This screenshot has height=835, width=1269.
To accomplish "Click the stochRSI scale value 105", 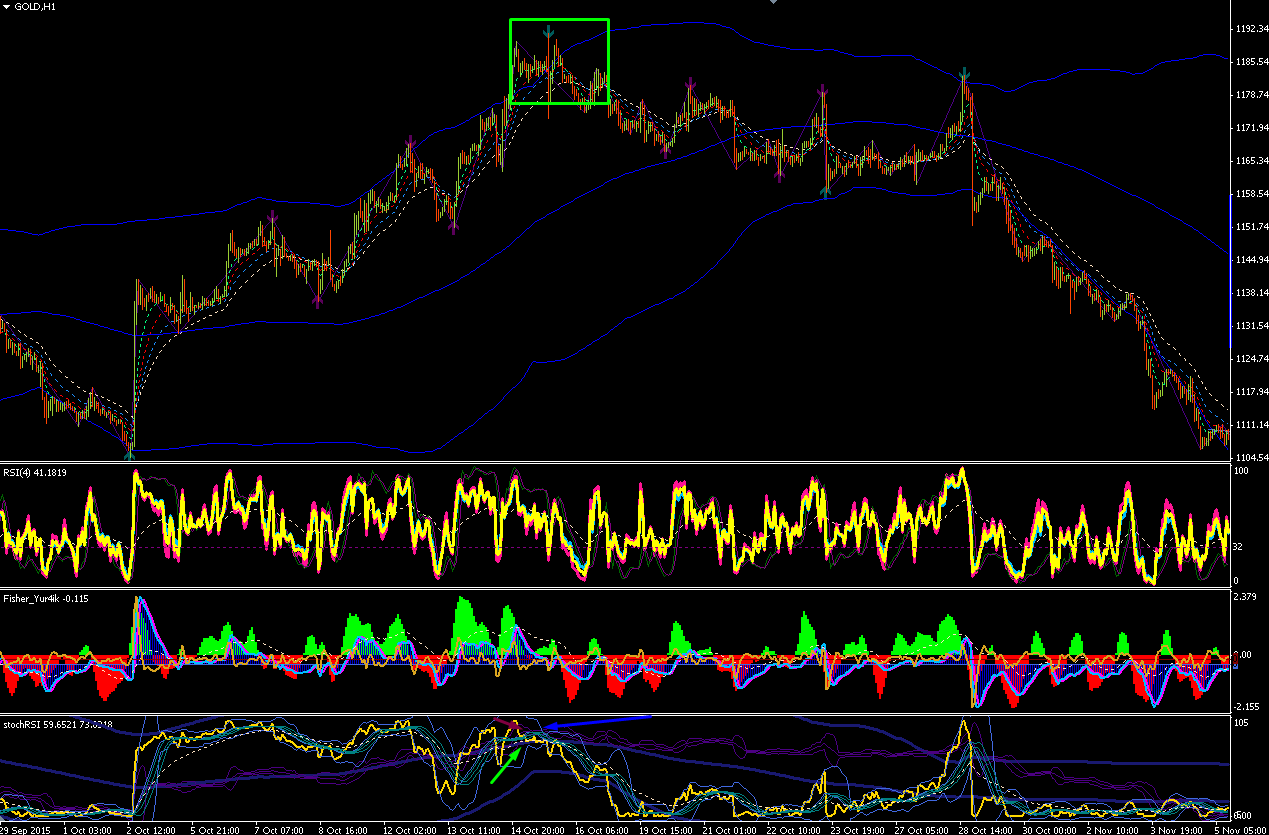I will point(1243,723).
